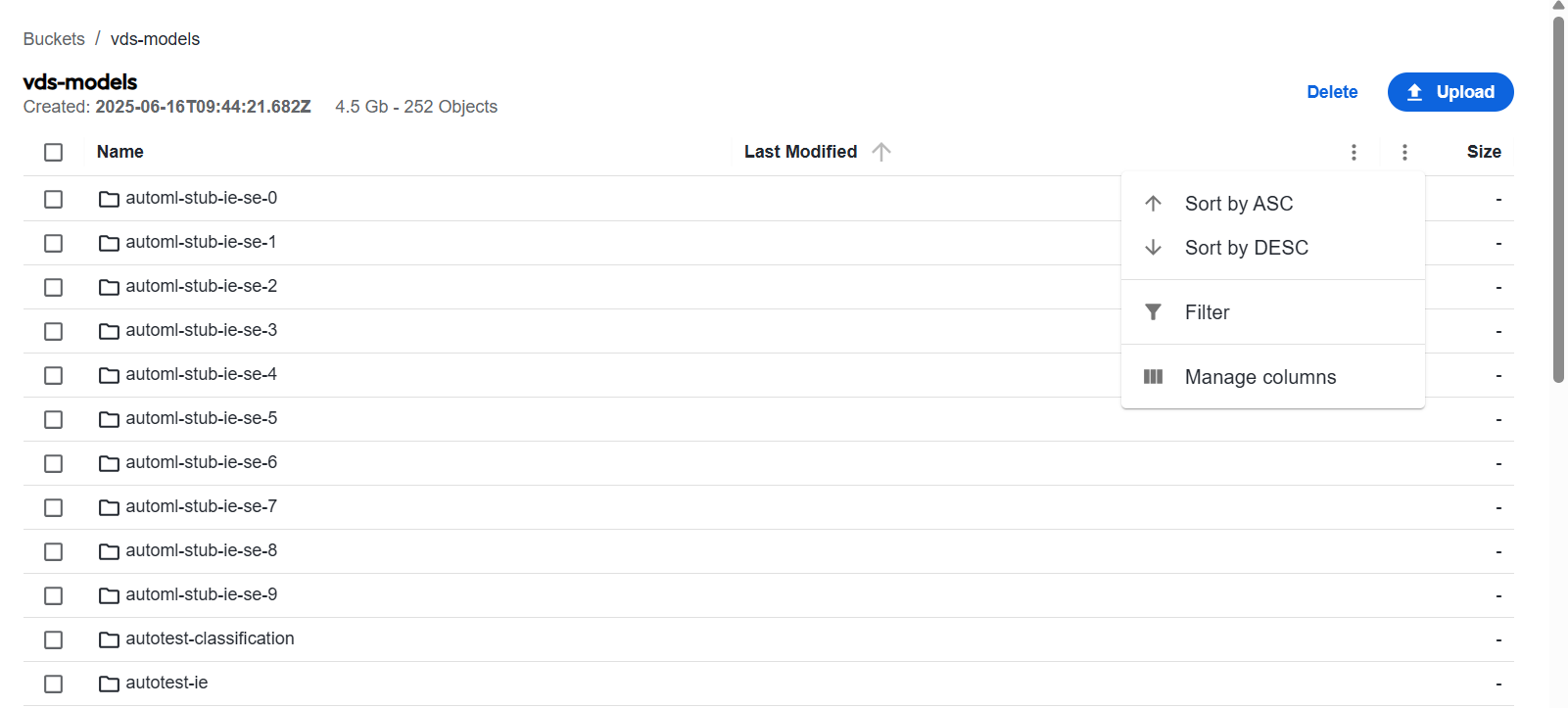
Task: Toggle the select-all checkbox in the header
Action: click(x=54, y=152)
